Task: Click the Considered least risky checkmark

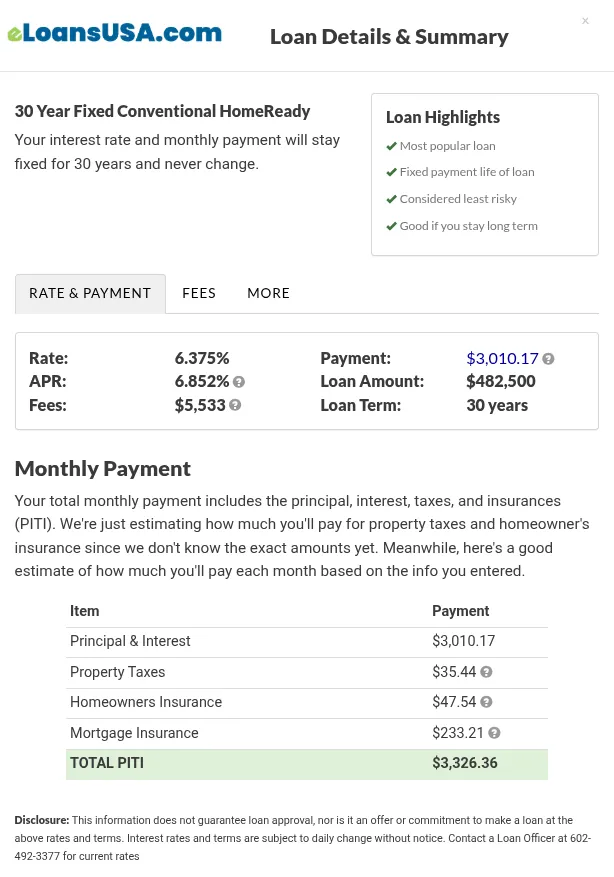Action: point(392,199)
